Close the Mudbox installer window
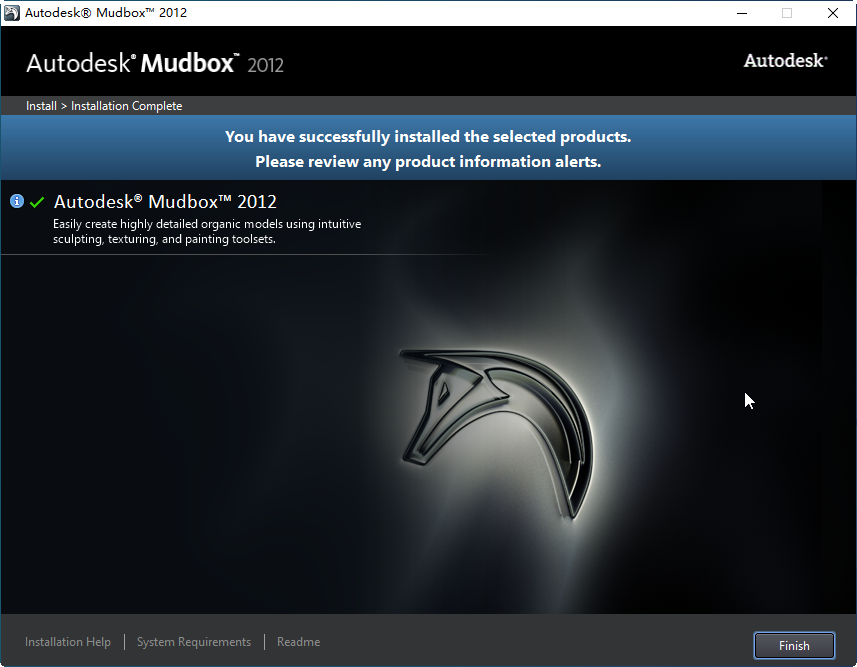 coord(832,13)
